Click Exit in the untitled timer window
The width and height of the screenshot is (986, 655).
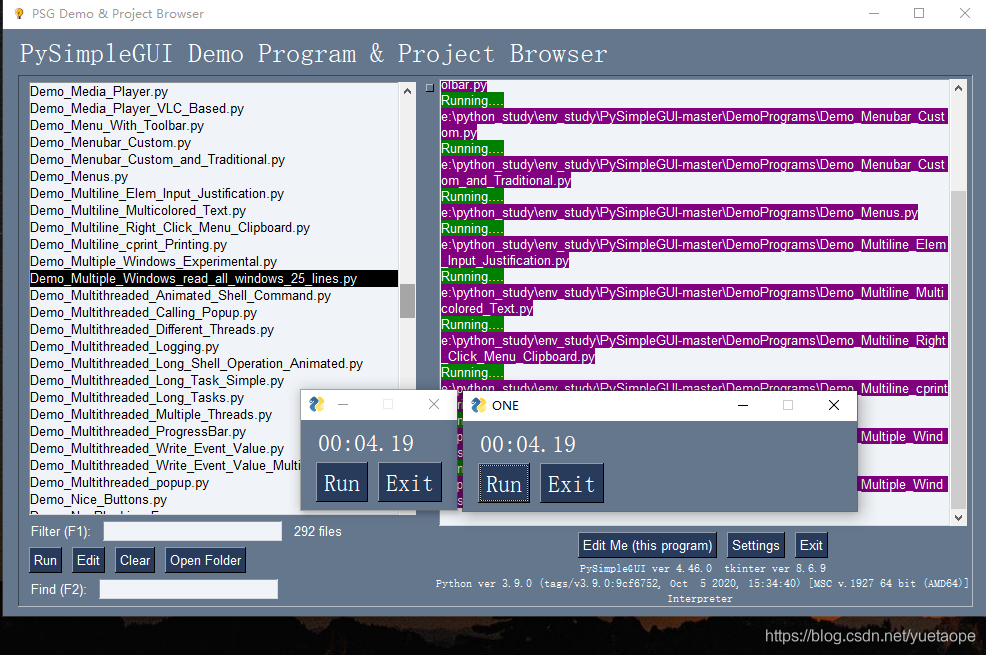point(409,483)
